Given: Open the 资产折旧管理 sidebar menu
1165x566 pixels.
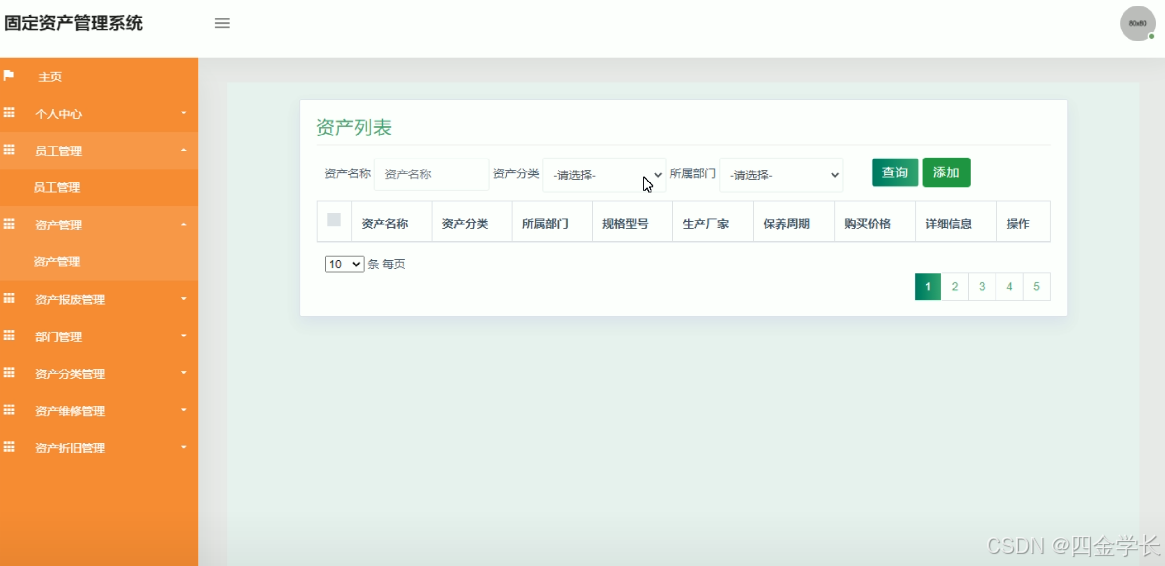Looking at the screenshot, I should (x=99, y=448).
